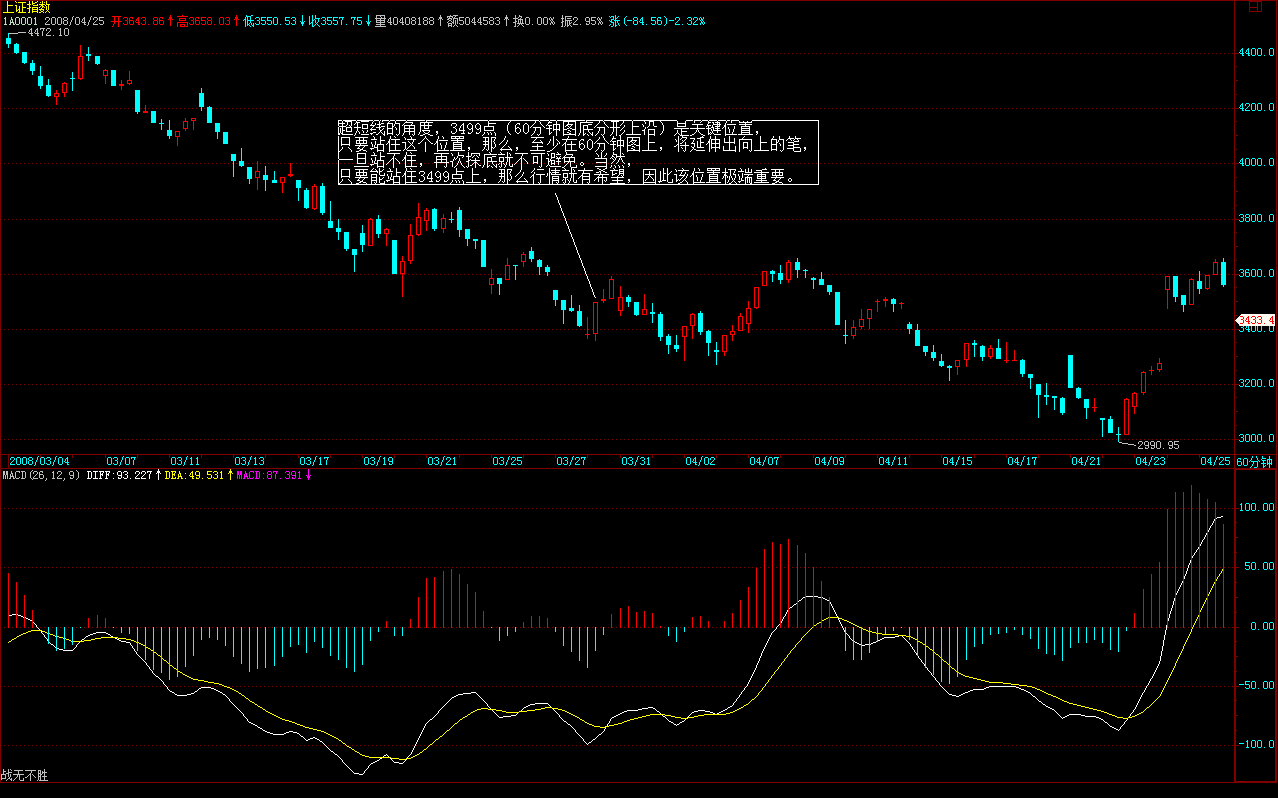
Task: Select the 1A0001 stock code label
Action: (21, 20)
